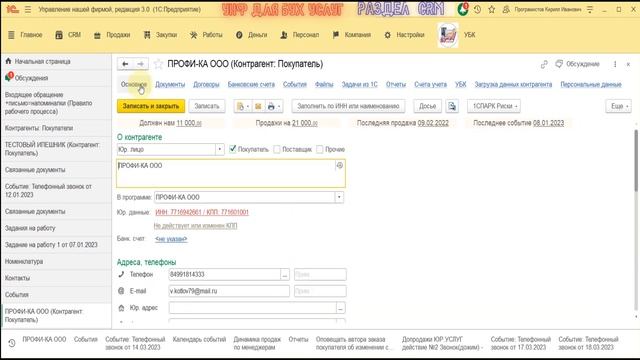Open the Компания section

coord(352,35)
